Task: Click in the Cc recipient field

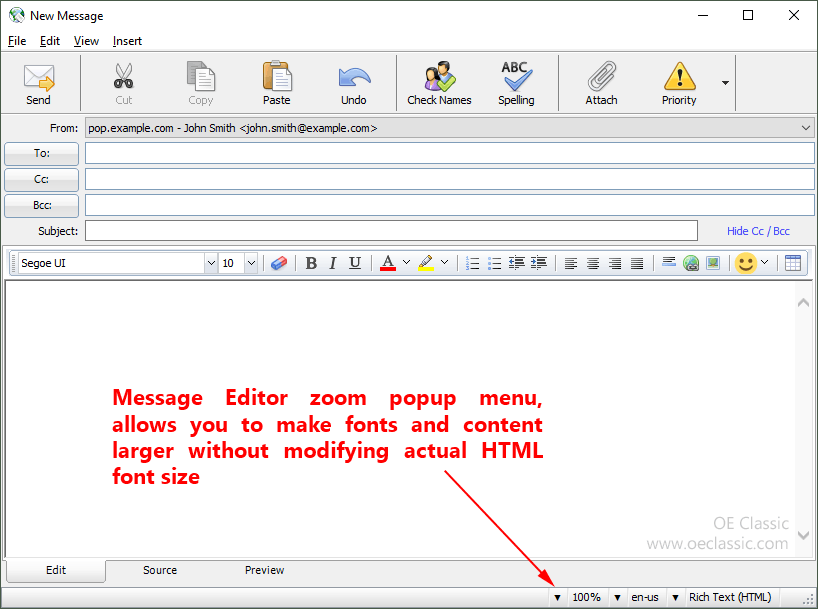Action: click(450, 180)
